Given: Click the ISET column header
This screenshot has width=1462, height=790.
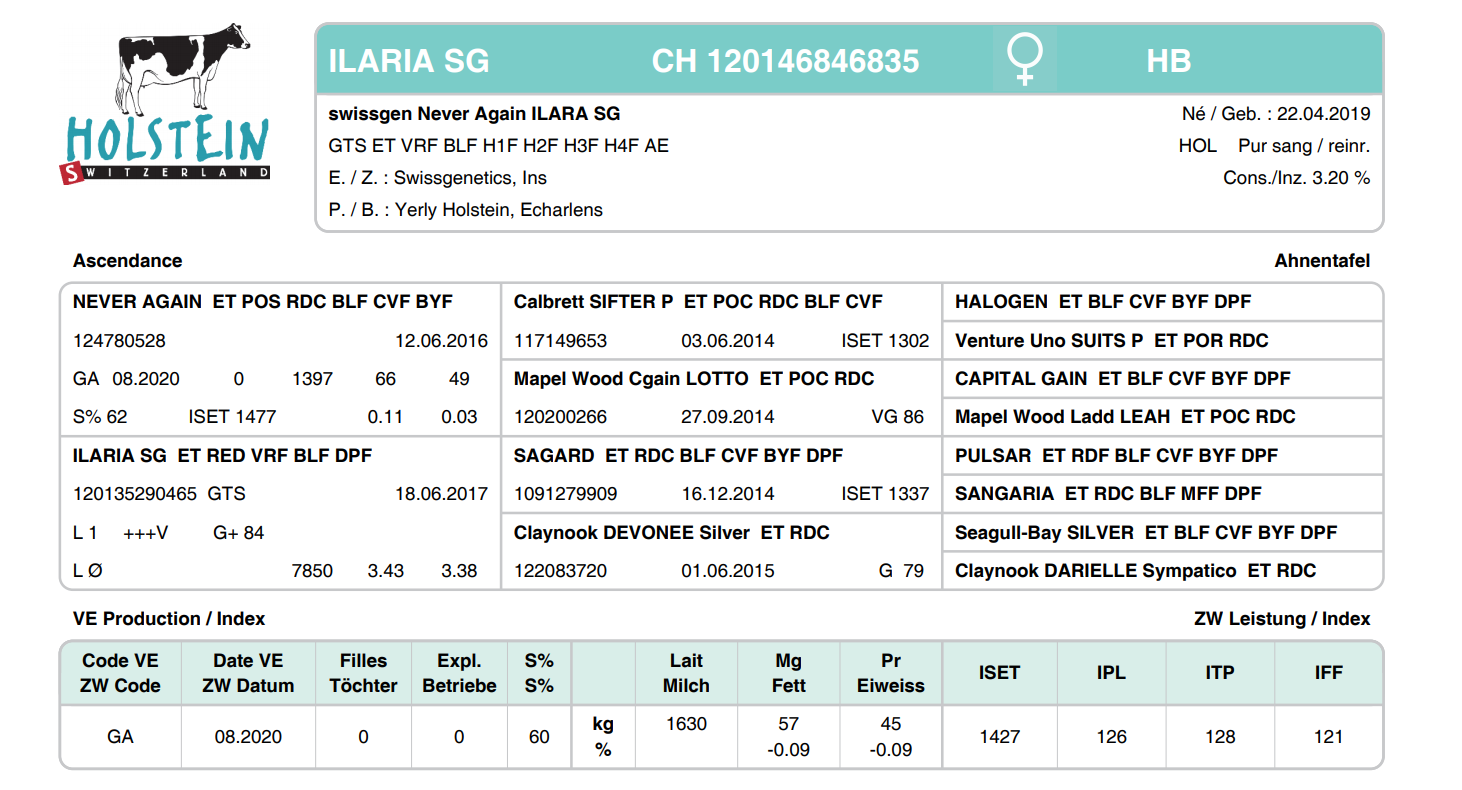Looking at the screenshot, I should pyautogui.click(x=998, y=673).
